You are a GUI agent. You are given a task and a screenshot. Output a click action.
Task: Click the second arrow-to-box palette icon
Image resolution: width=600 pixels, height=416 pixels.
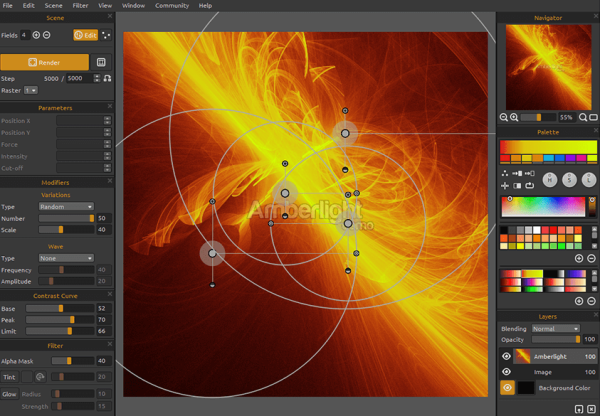[530, 173]
